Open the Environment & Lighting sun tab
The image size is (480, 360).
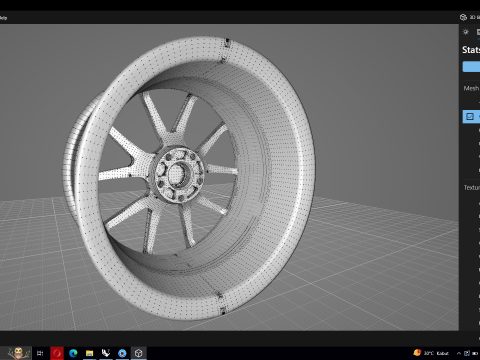466,32
